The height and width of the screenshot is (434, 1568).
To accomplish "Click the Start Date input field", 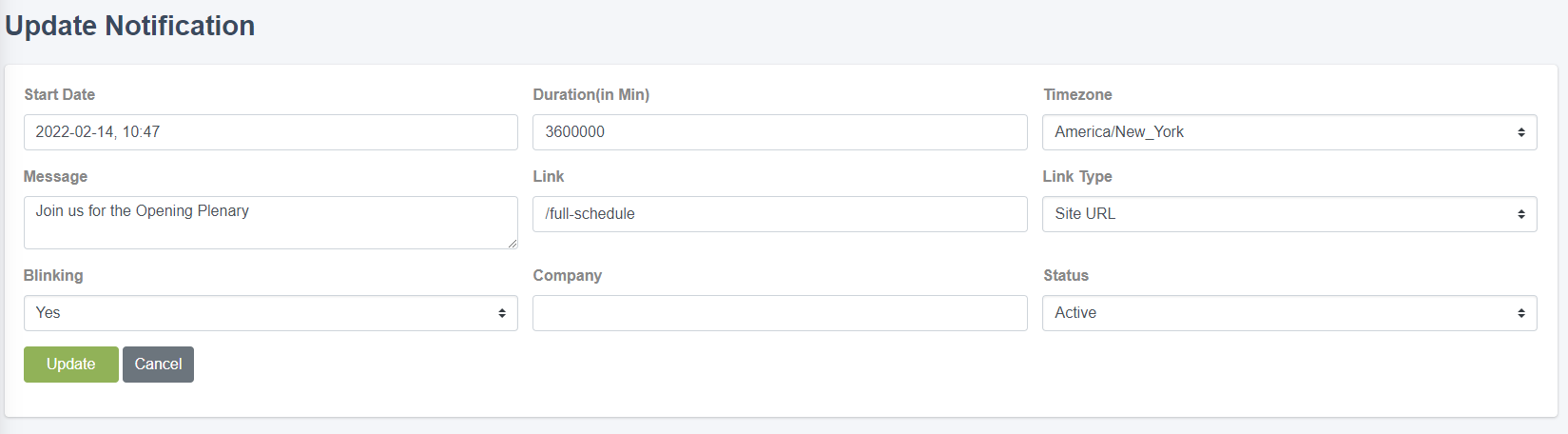I will [x=271, y=132].
